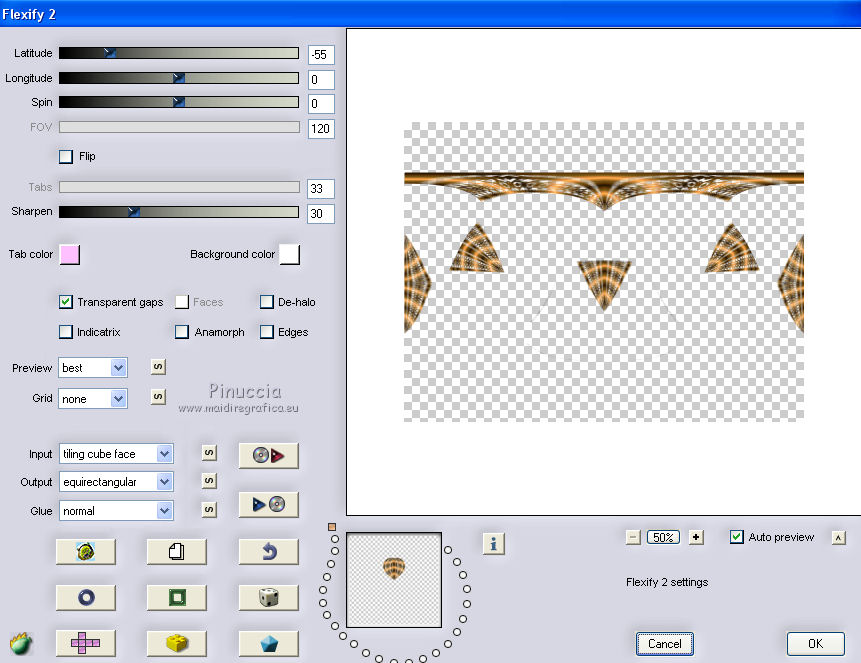The height and width of the screenshot is (663, 861).
Task: Click the dice randomize button
Action: (269, 597)
